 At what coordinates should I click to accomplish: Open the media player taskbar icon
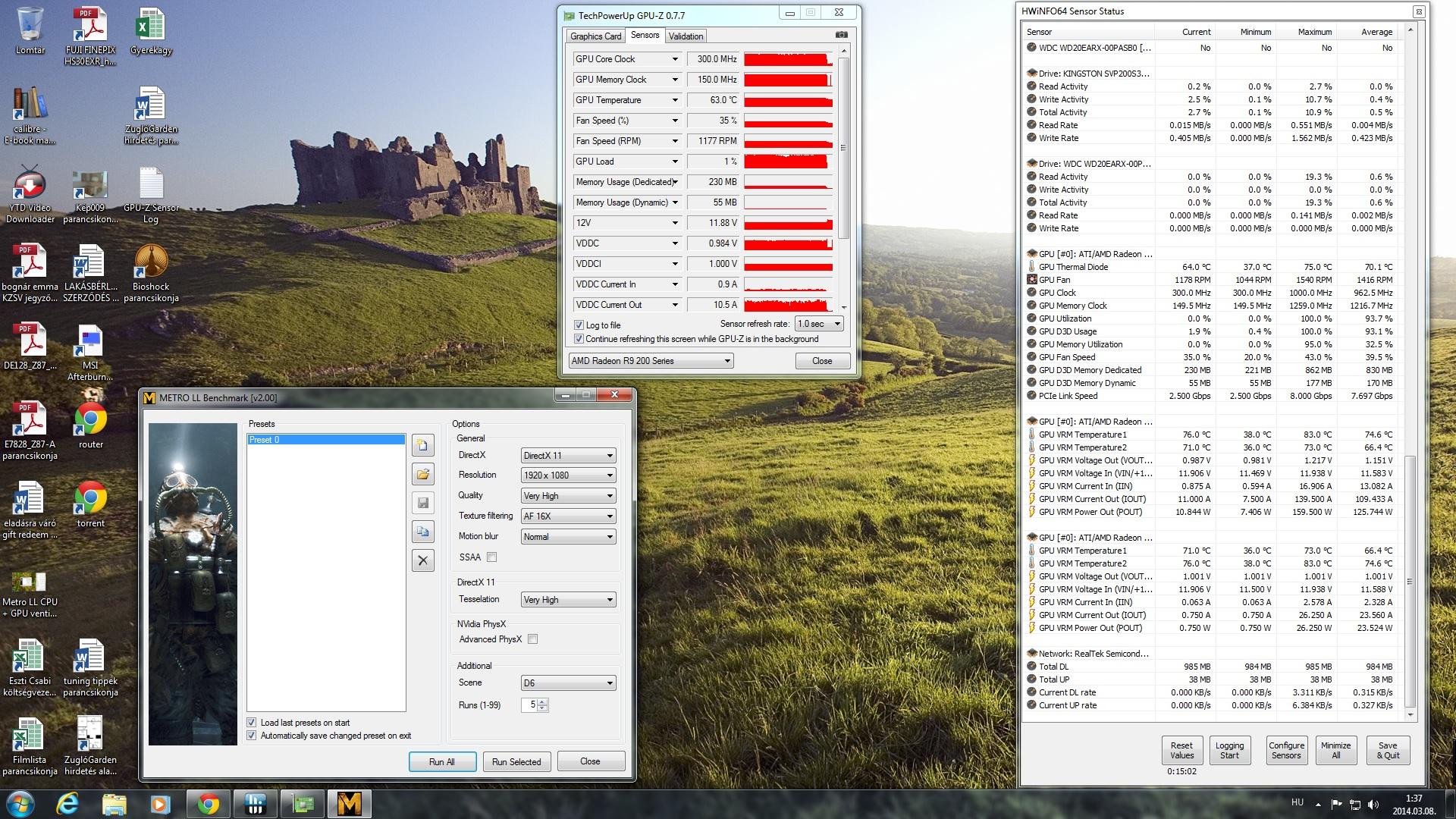160,804
